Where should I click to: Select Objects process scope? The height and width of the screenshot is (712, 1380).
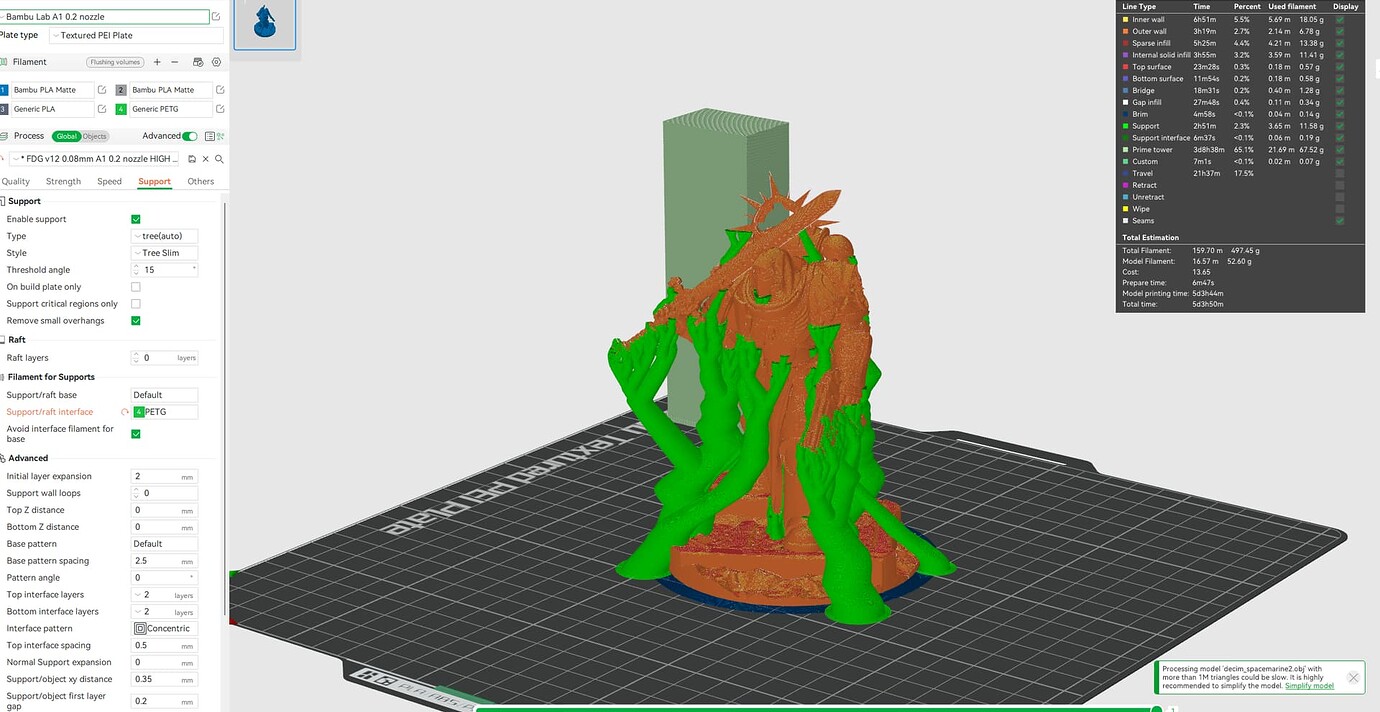95,136
